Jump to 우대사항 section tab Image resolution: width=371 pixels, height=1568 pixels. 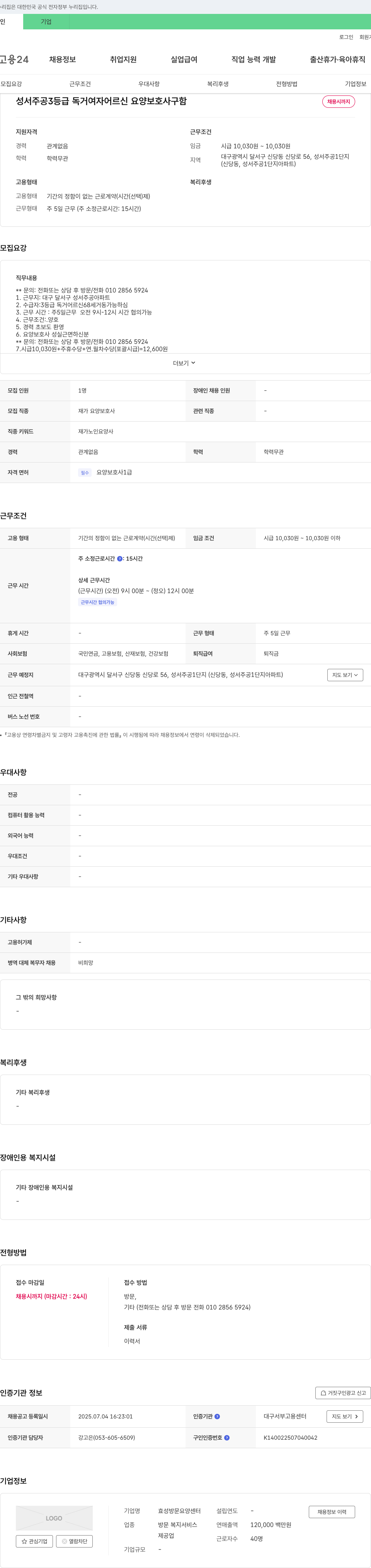[x=149, y=84]
